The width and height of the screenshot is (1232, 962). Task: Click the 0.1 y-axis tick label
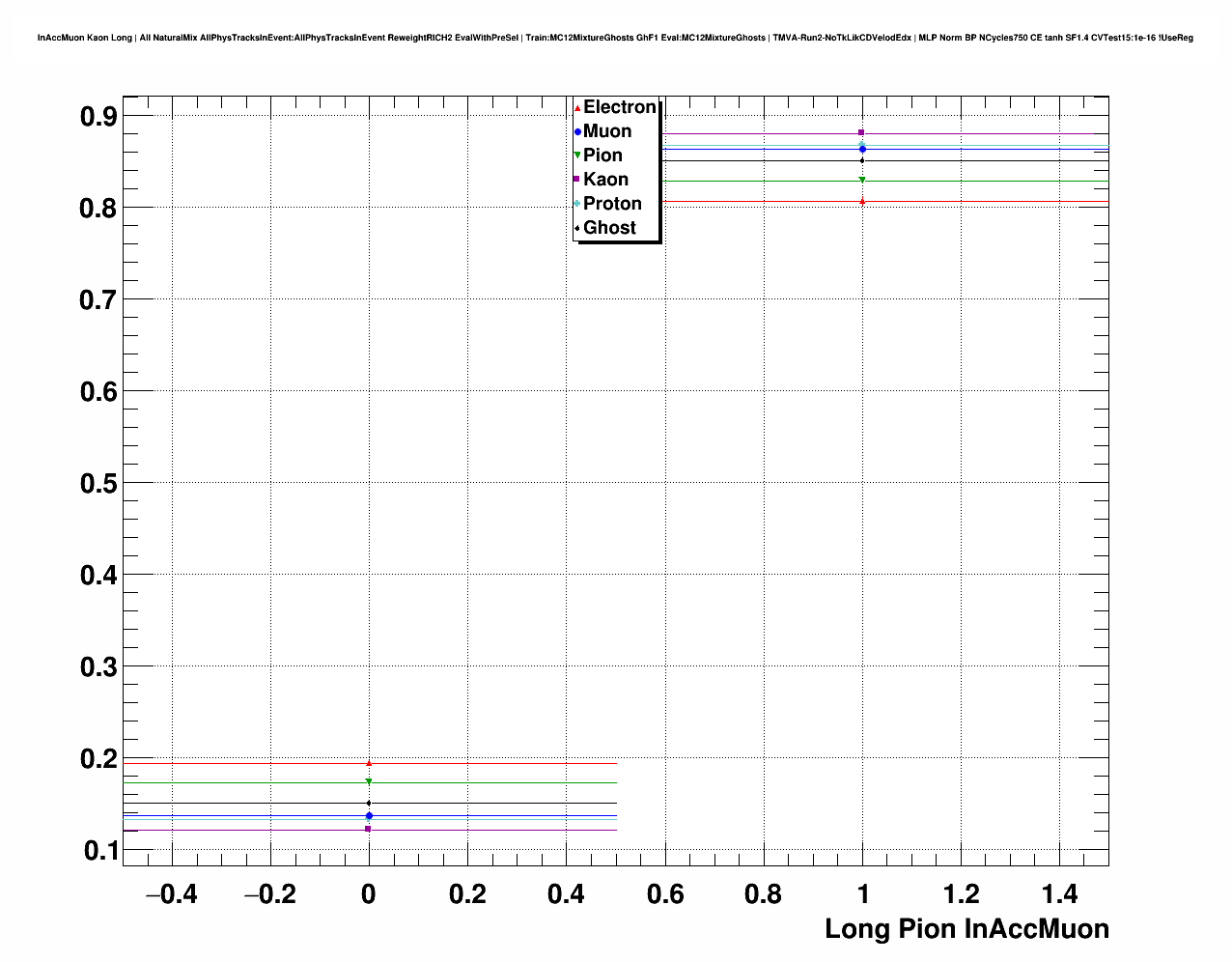click(100, 851)
